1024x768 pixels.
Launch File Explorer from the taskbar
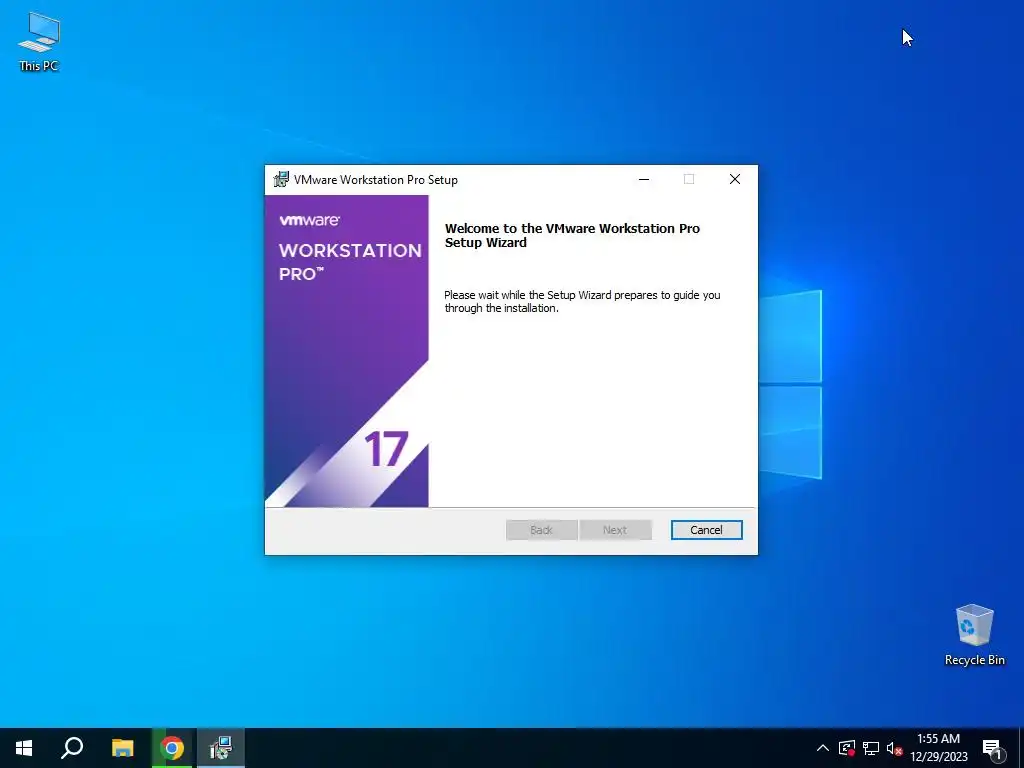point(122,748)
